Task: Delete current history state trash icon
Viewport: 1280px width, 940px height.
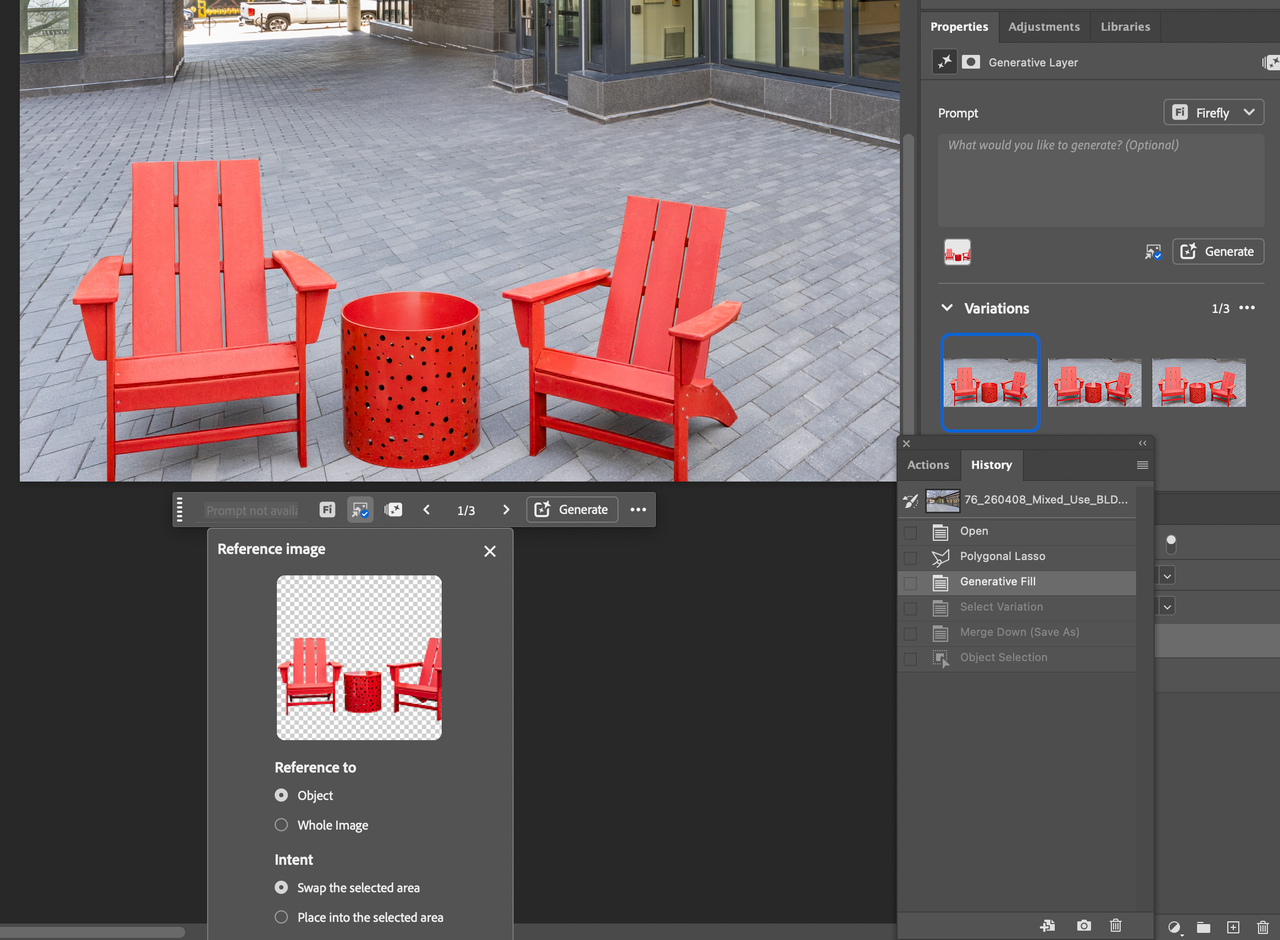Action: pos(1116,926)
